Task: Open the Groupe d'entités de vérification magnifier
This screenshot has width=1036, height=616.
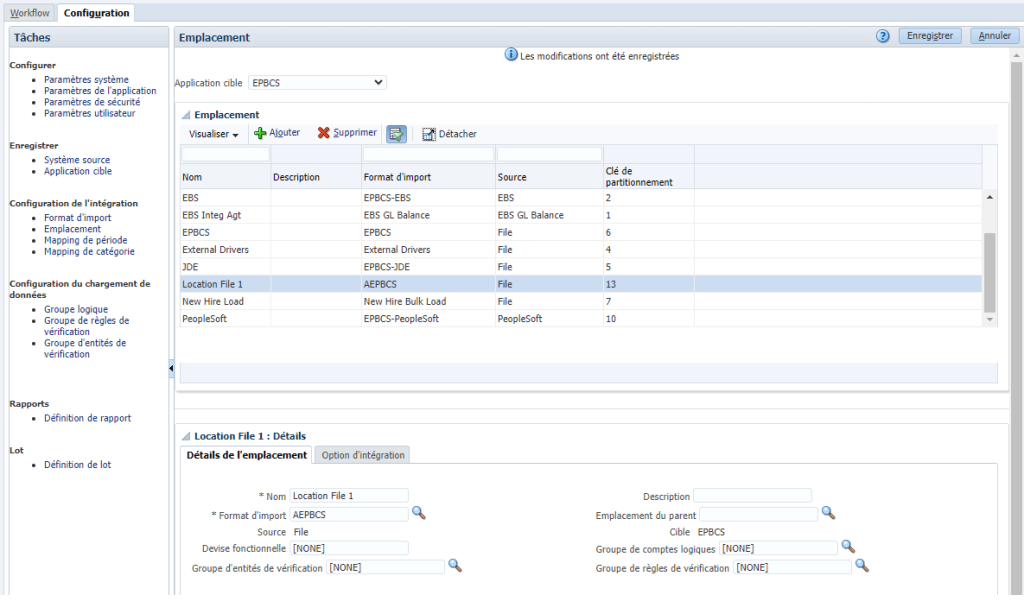Action: [455, 566]
